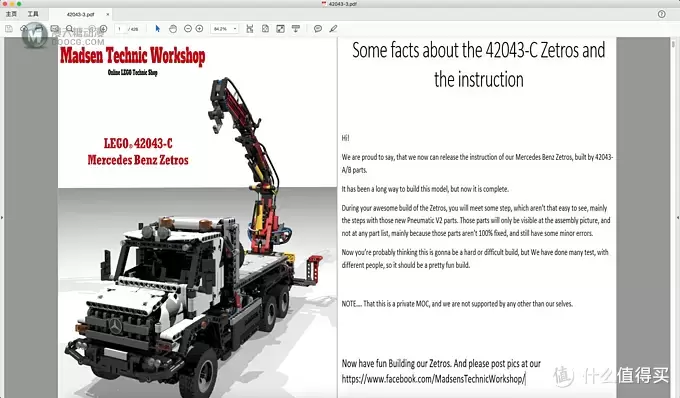Click the 'LEGO 42043-C' red text
Viewport: 680px width, 398px height.
pos(138,144)
